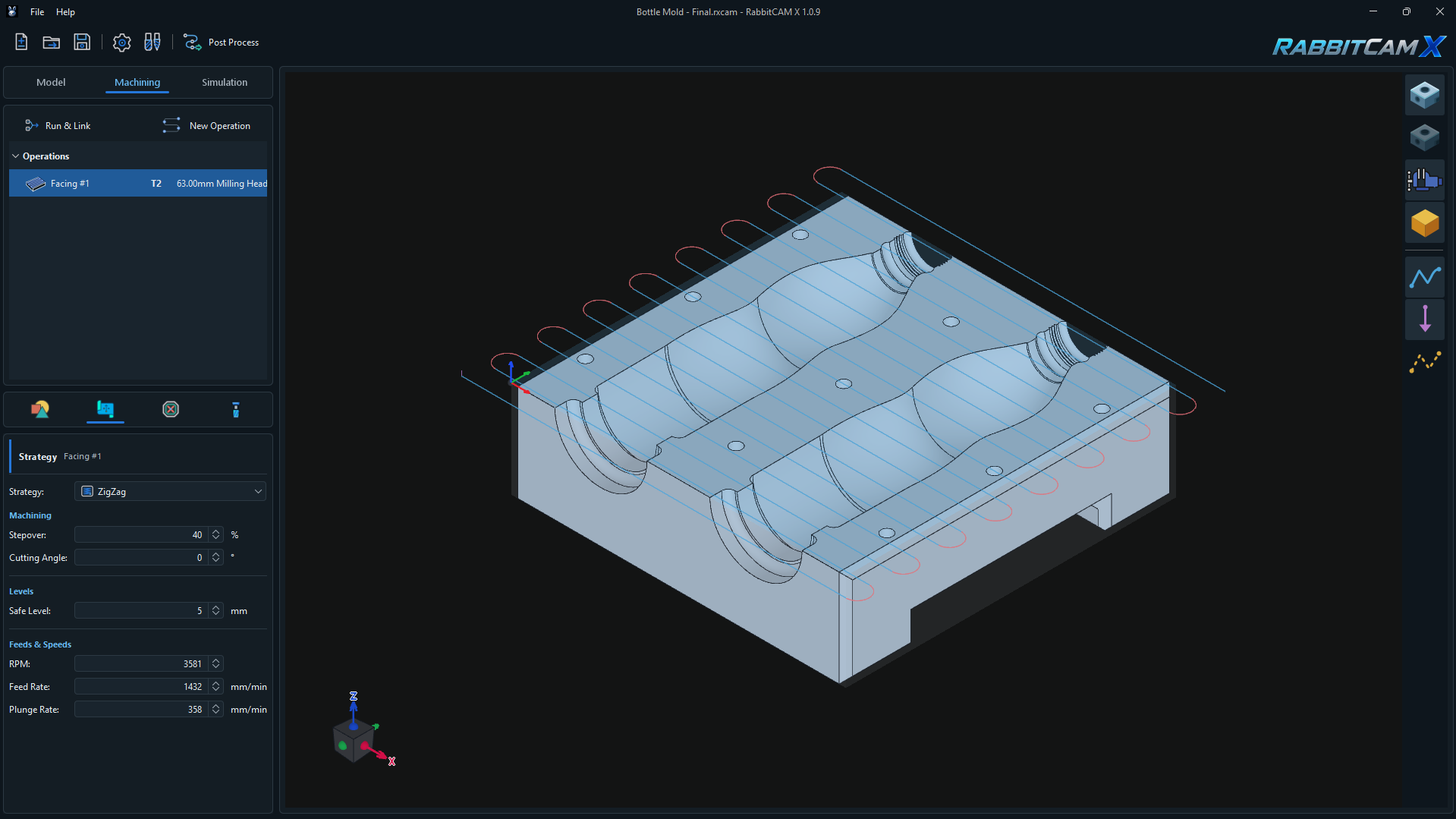This screenshot has height=819, width=1456.
Task: Select the Machining tab
Action: (137, 82)
